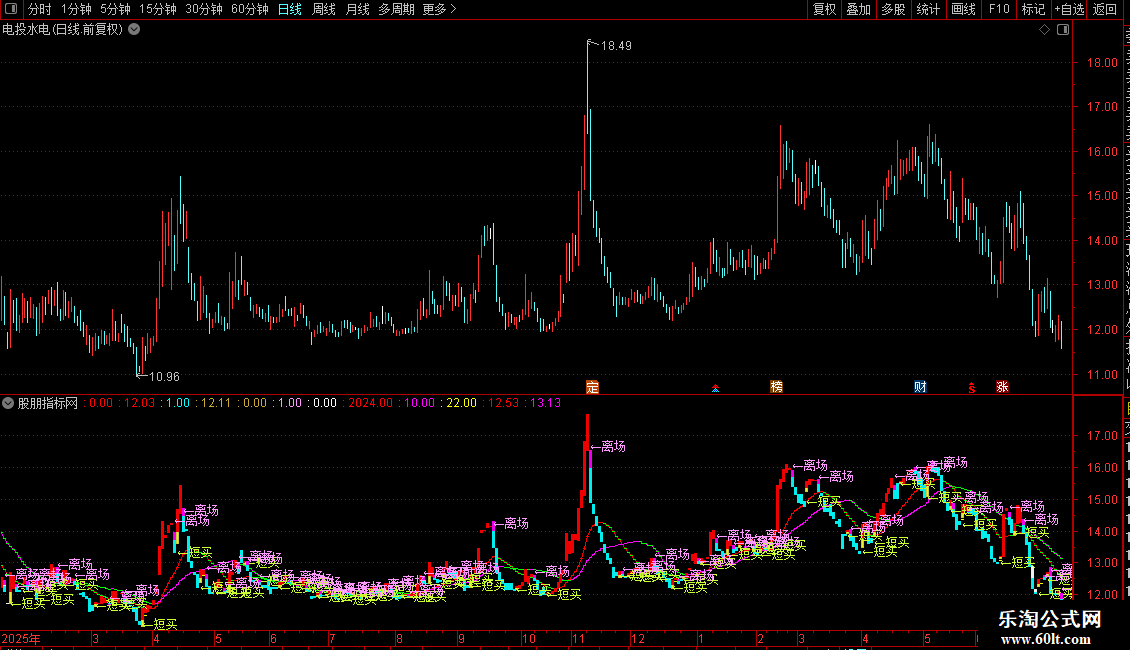
Task: Click the 复权 adjustment button
Action: pos(824,9)
